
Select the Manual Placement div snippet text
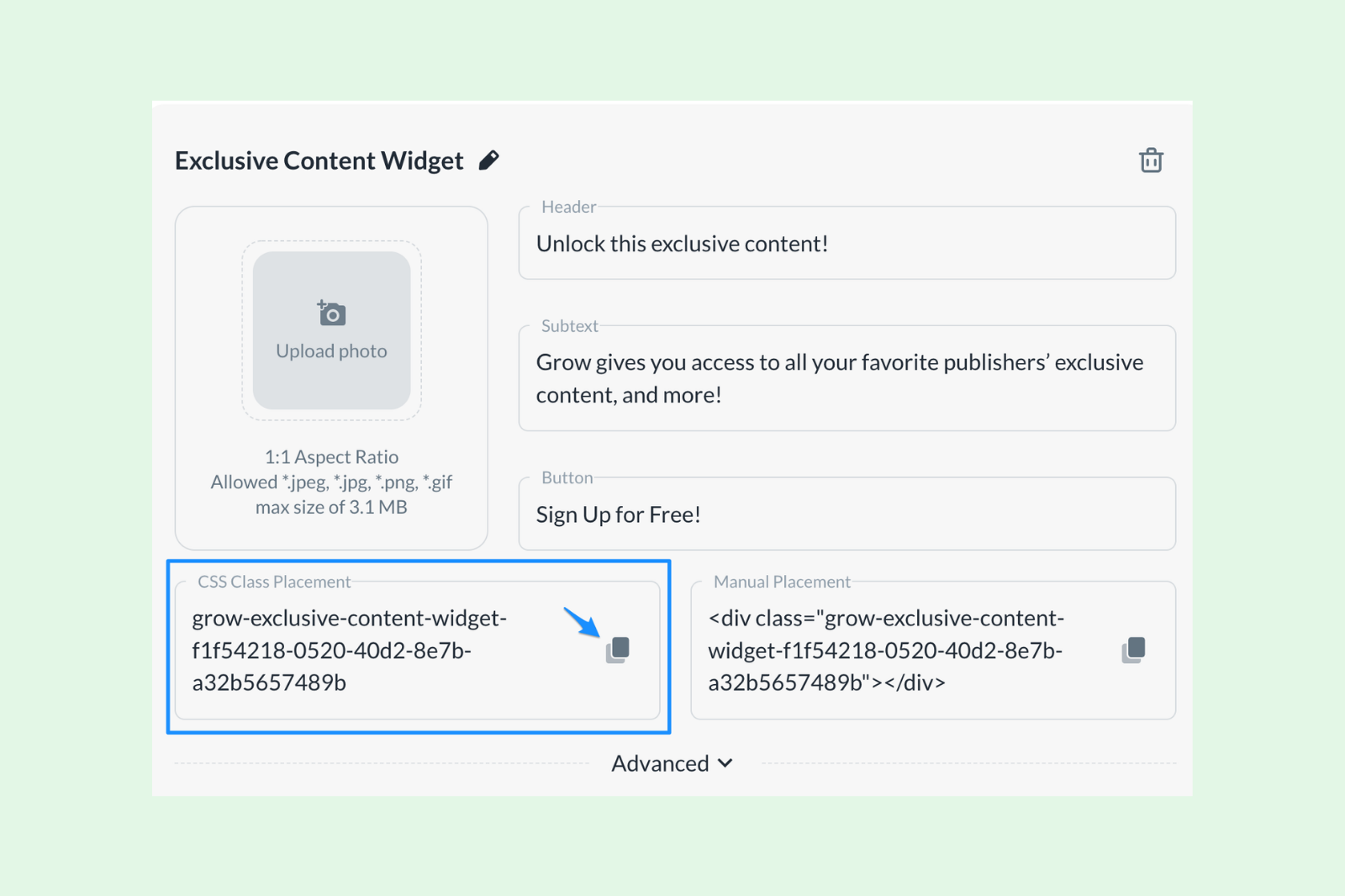tap(886, 650)
